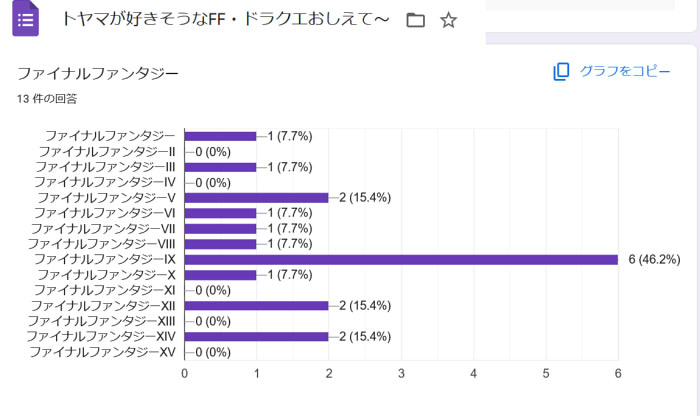Click the copy chart icon
This screenshot has height=416, width=700.
[561, 71]
